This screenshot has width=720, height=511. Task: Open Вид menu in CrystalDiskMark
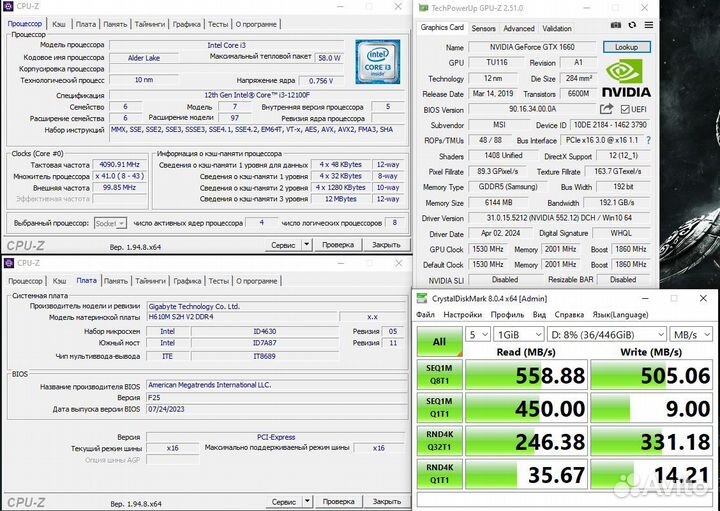539,314
